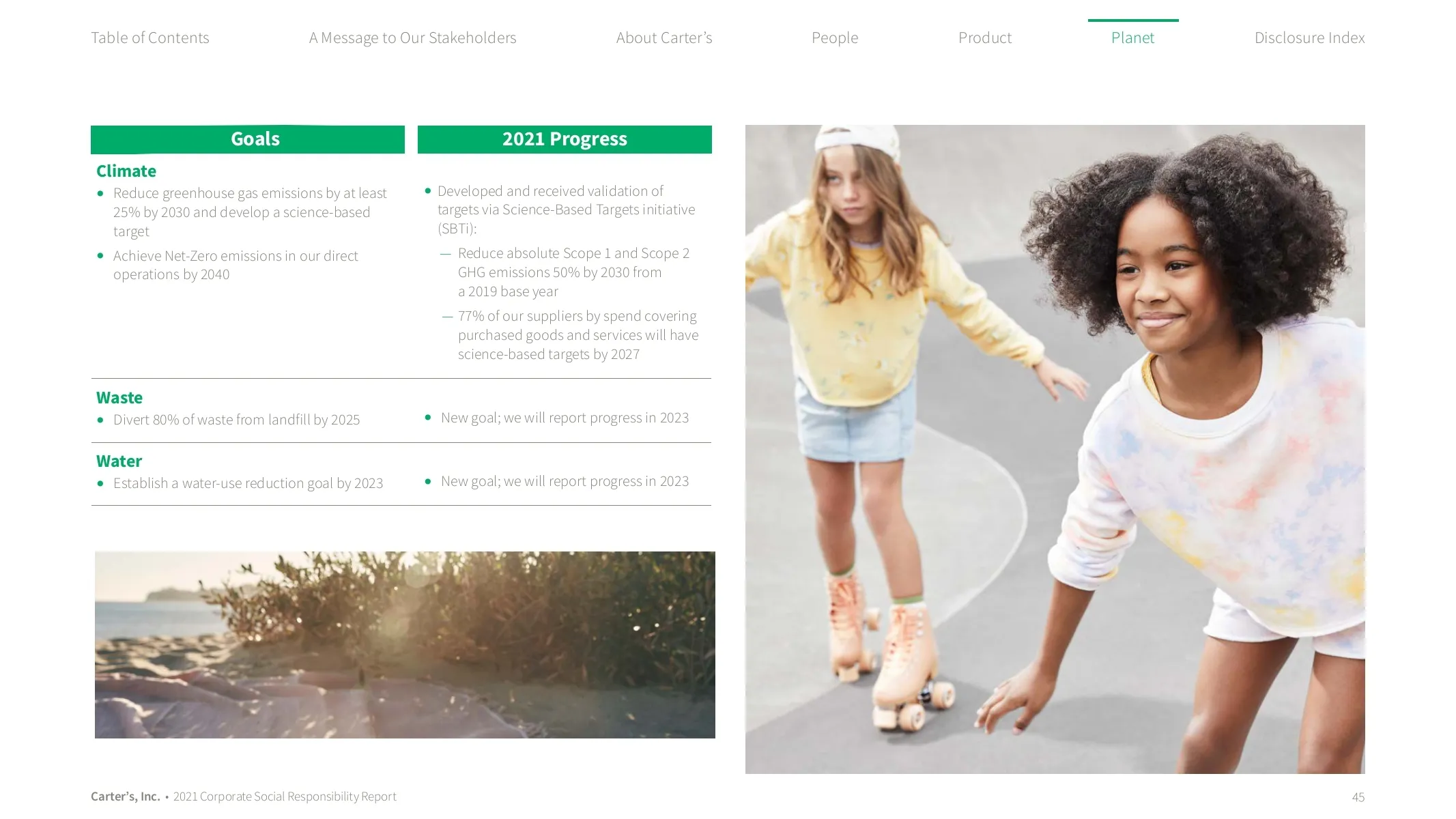Open the Product section tab

pyautogui.click(x=985, y=38)
